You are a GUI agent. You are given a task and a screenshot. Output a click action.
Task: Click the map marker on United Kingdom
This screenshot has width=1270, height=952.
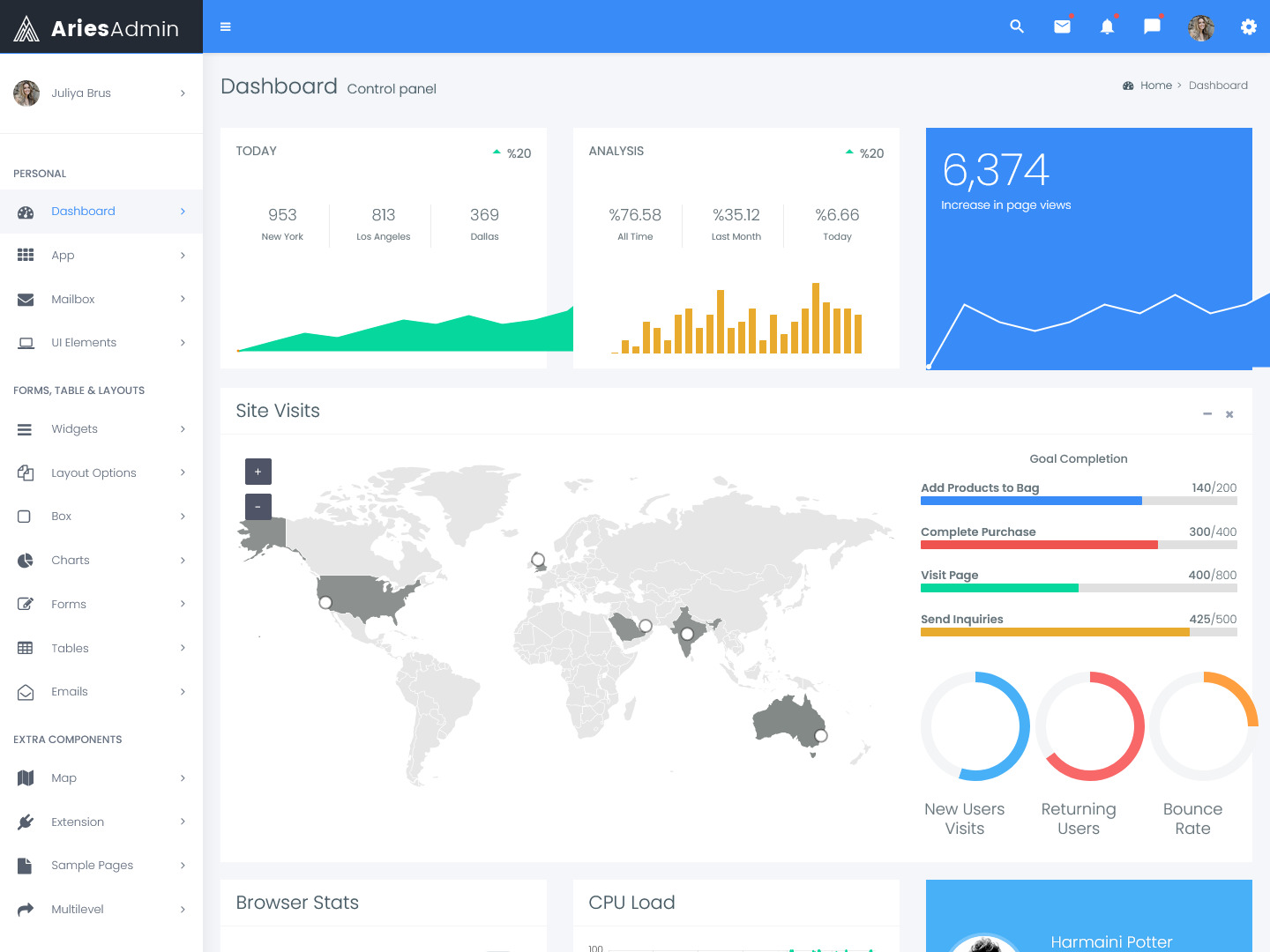pos(538,560)
